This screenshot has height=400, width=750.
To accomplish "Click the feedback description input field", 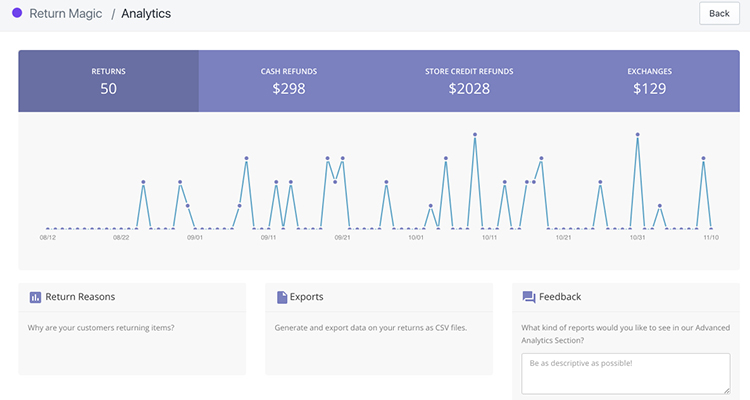I will click(626, 374).
